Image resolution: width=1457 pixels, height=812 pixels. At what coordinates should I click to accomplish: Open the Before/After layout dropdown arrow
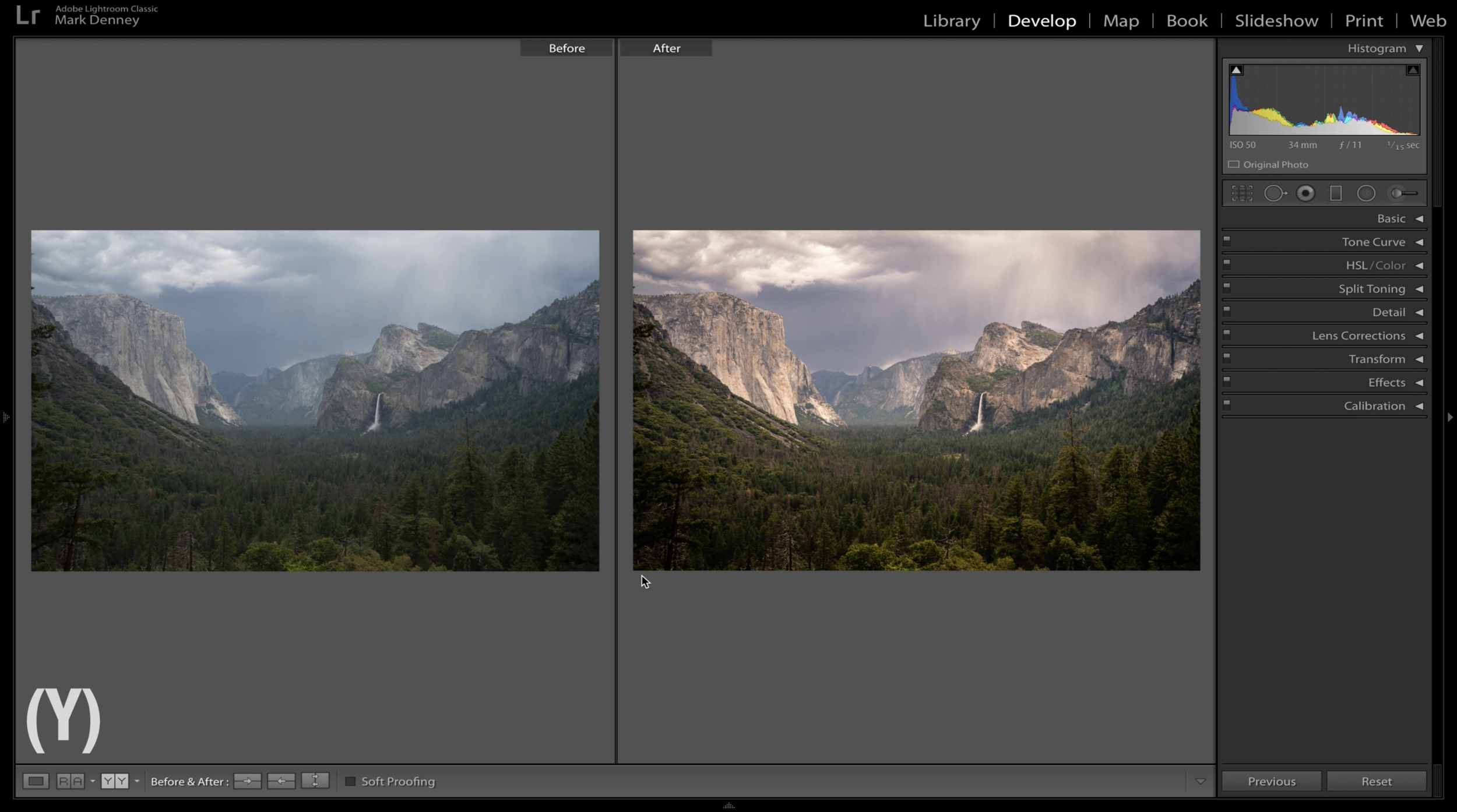[x=137, y=781]
